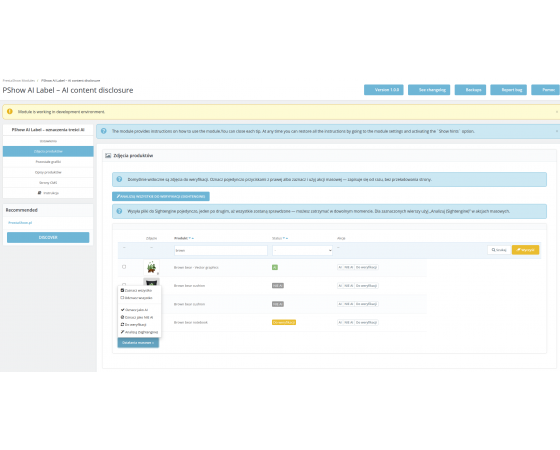Click the product filter field containing 'brown'

[x=221, y=250]
